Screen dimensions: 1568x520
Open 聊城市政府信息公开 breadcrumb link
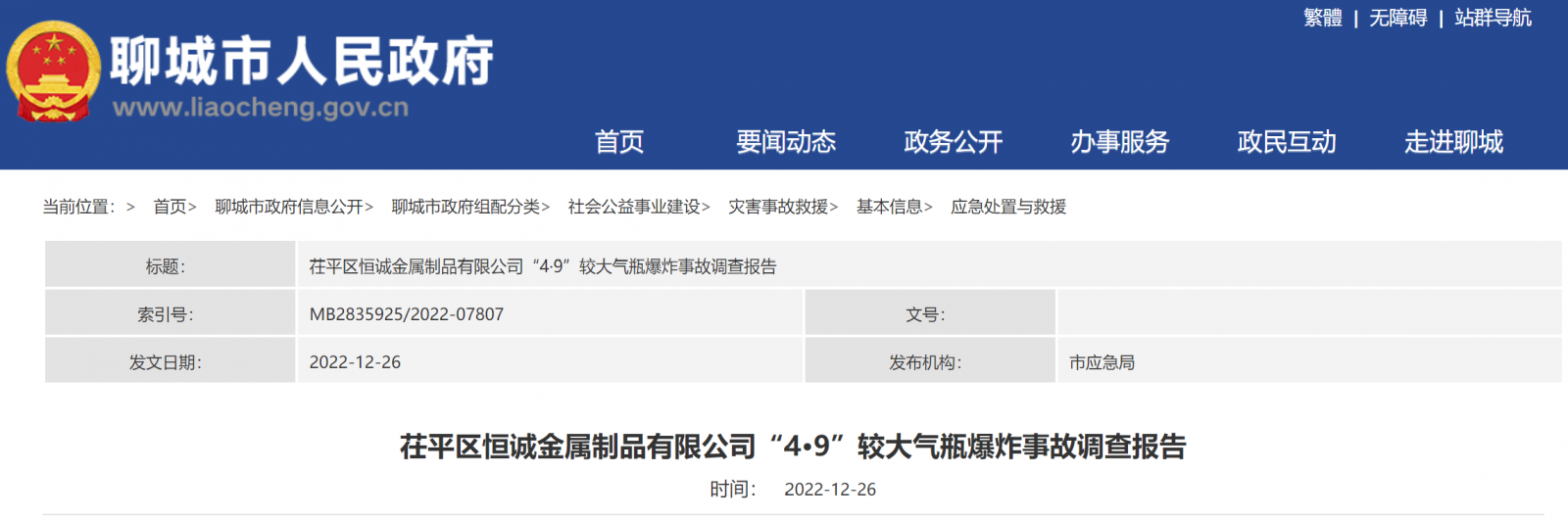pos(289,207)
